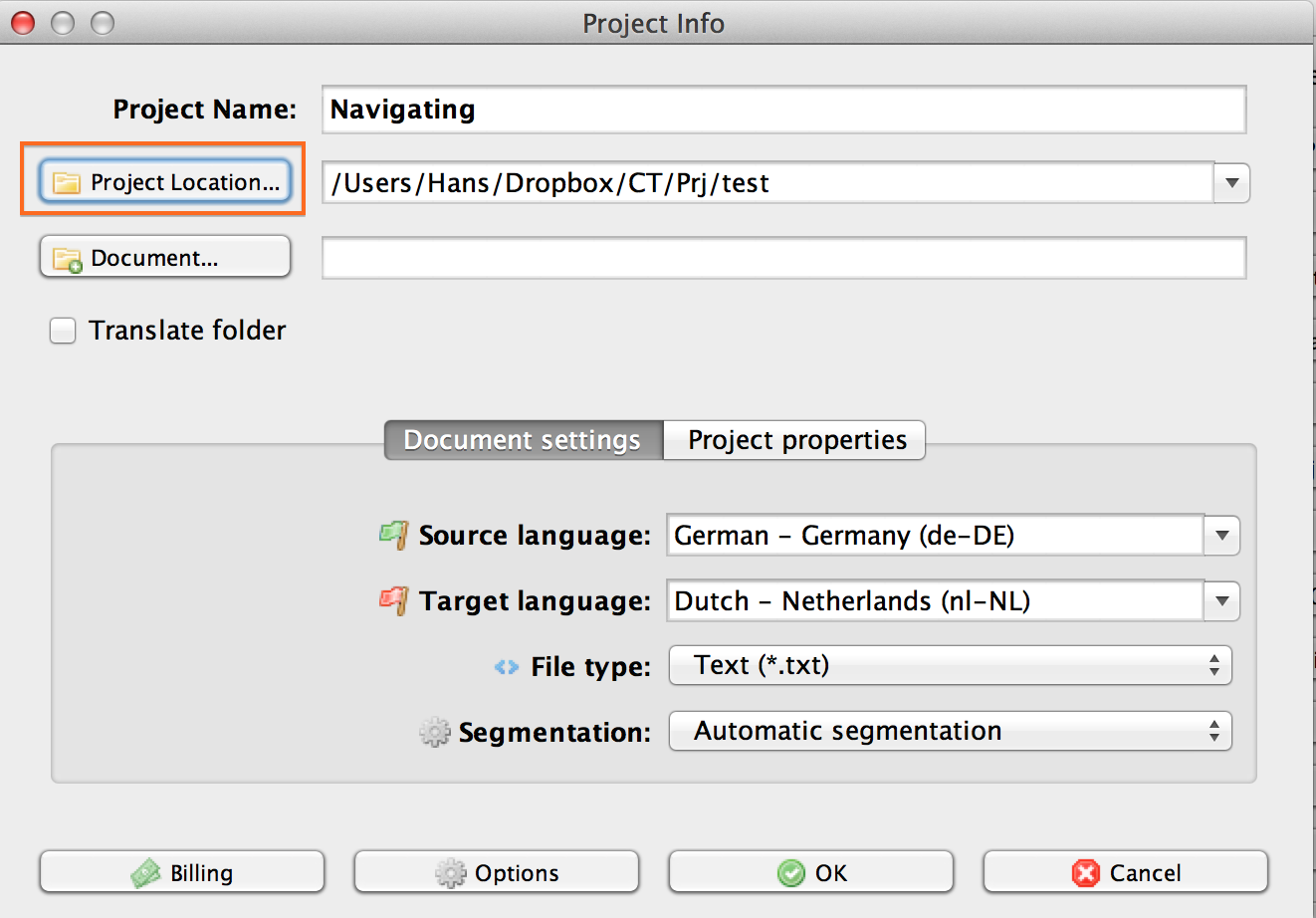The width and height of the screenshot is (1316, 918).
Task: Click the Billing money icon
Action: (146, 873)
